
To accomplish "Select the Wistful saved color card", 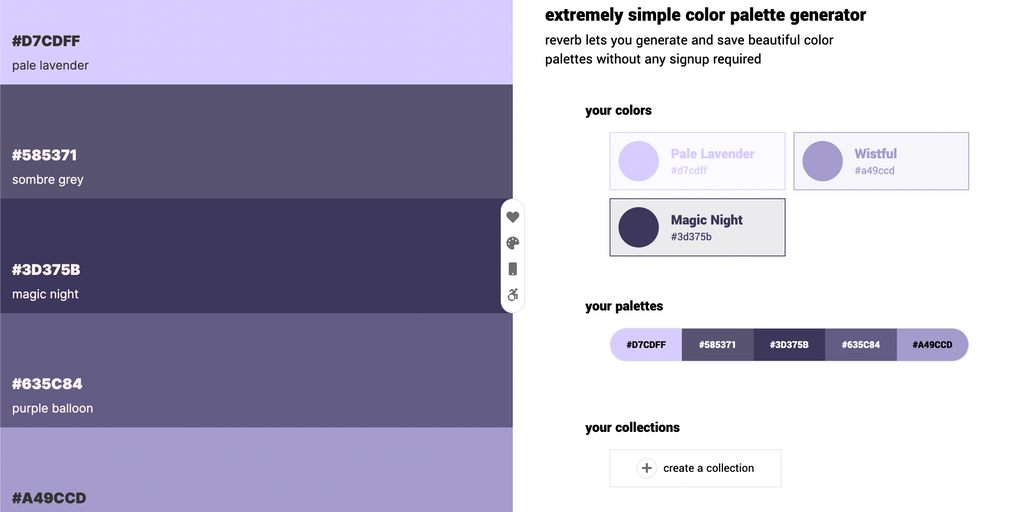I will 881,161.
